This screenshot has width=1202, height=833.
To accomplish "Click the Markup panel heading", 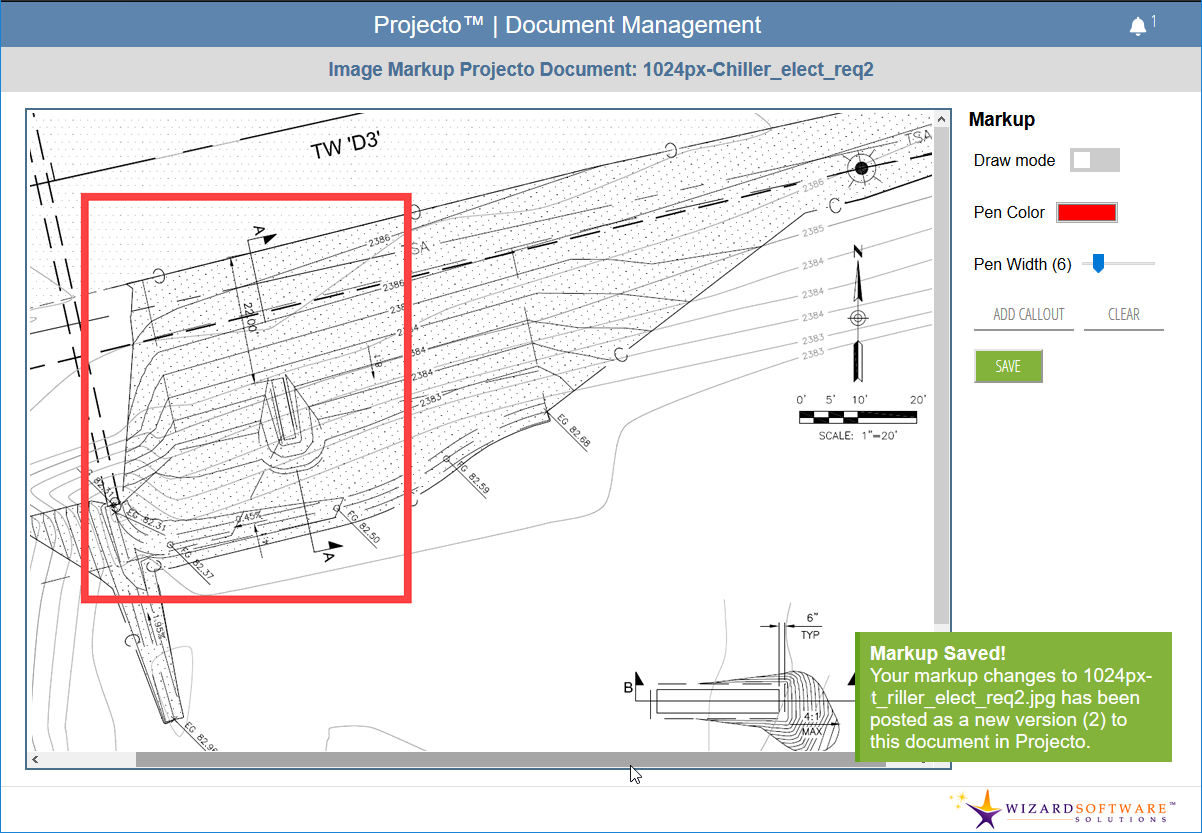I will click(1001, 119).
